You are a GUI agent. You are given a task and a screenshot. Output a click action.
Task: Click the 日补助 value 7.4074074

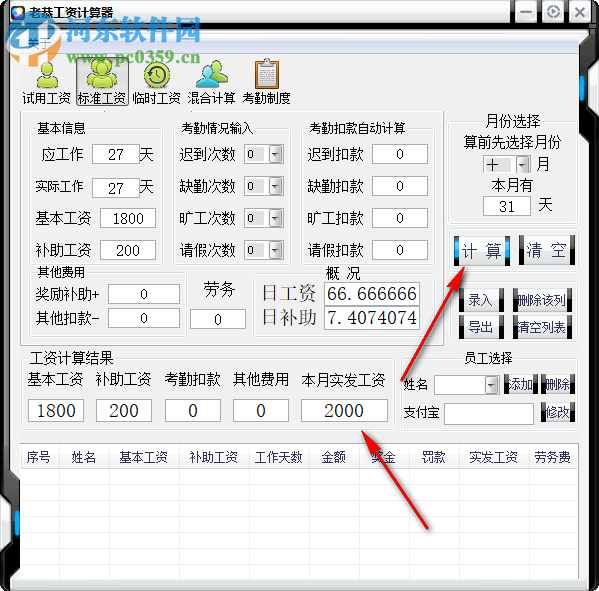(x=372, y=318)
